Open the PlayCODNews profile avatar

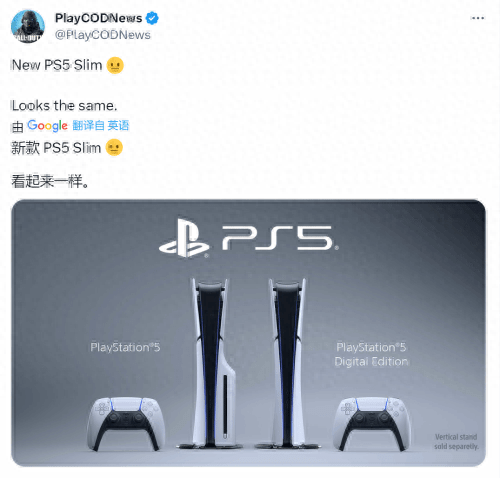click(28, 26)
